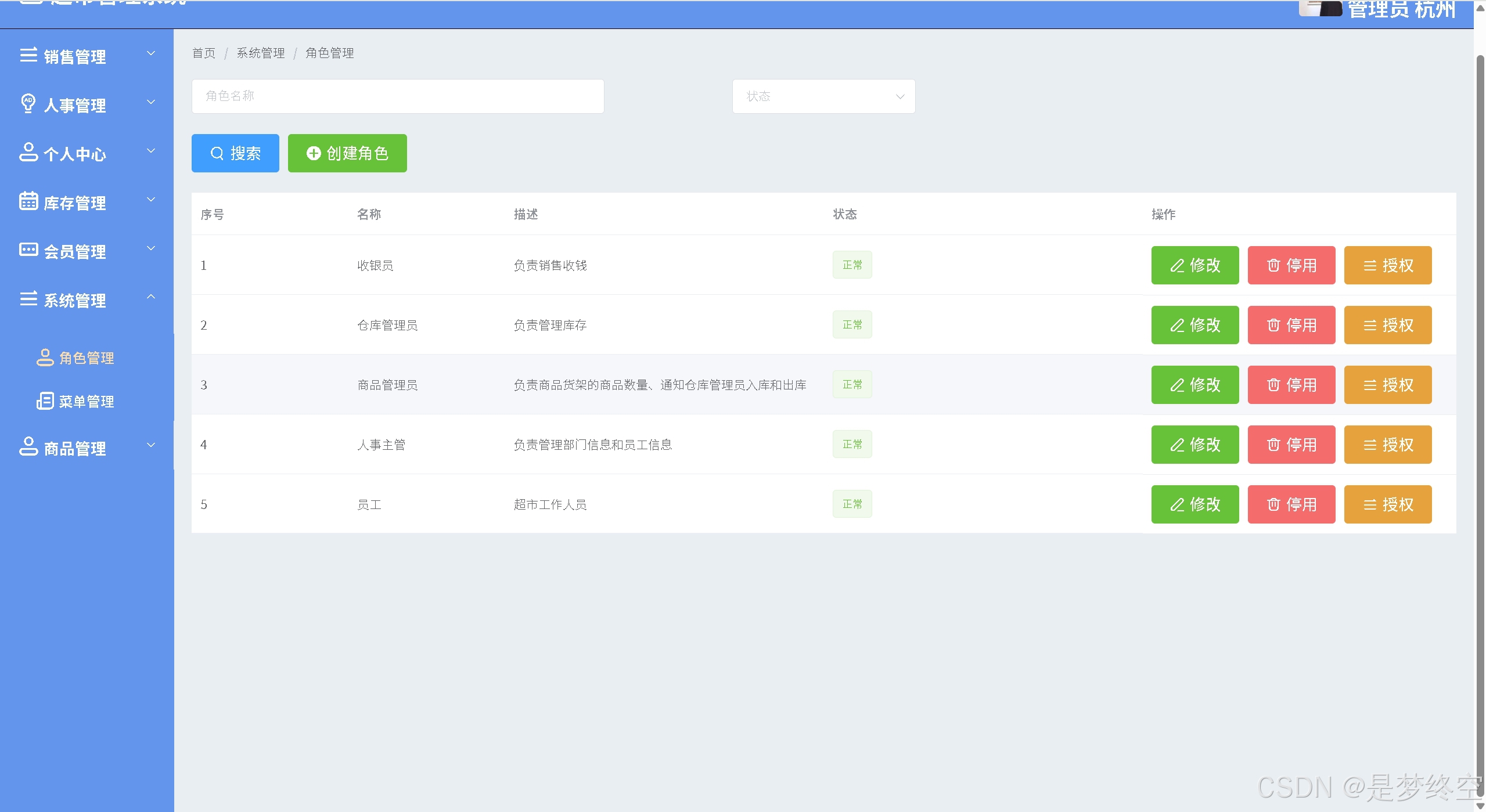Authorize 人事主管 role via 授权 button
Image resolution: width=1486 pixels, height=812 pixels.
click(x=1387, y=445)
